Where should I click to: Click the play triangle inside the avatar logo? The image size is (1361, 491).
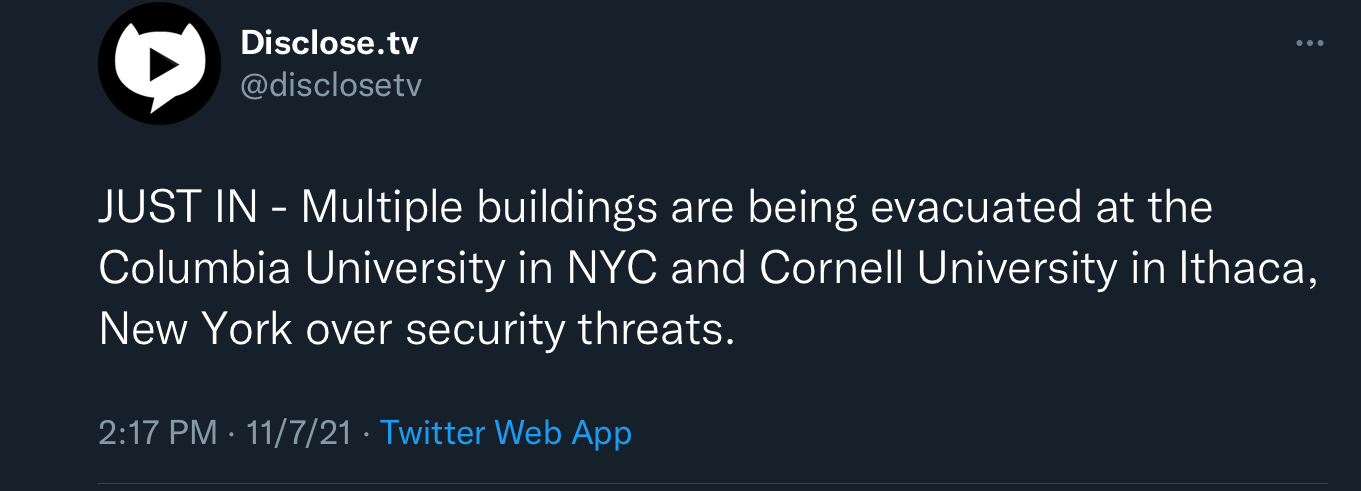(x=161, y=65)
